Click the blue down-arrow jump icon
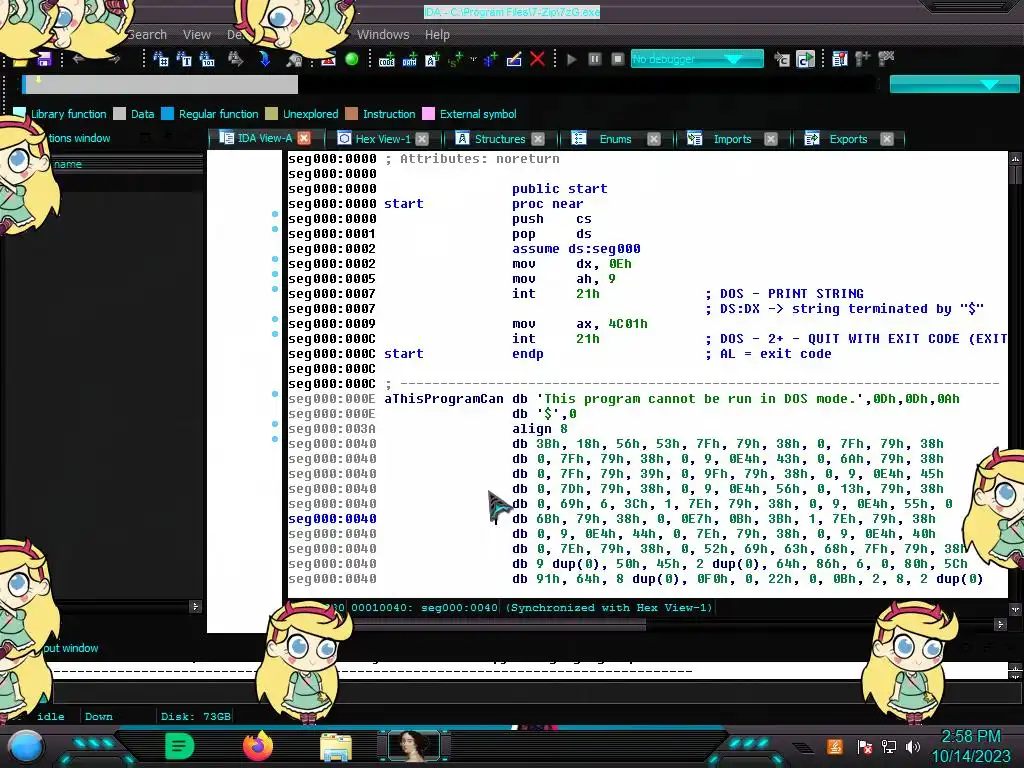The image size is (1024, 768). pos(264,59)
